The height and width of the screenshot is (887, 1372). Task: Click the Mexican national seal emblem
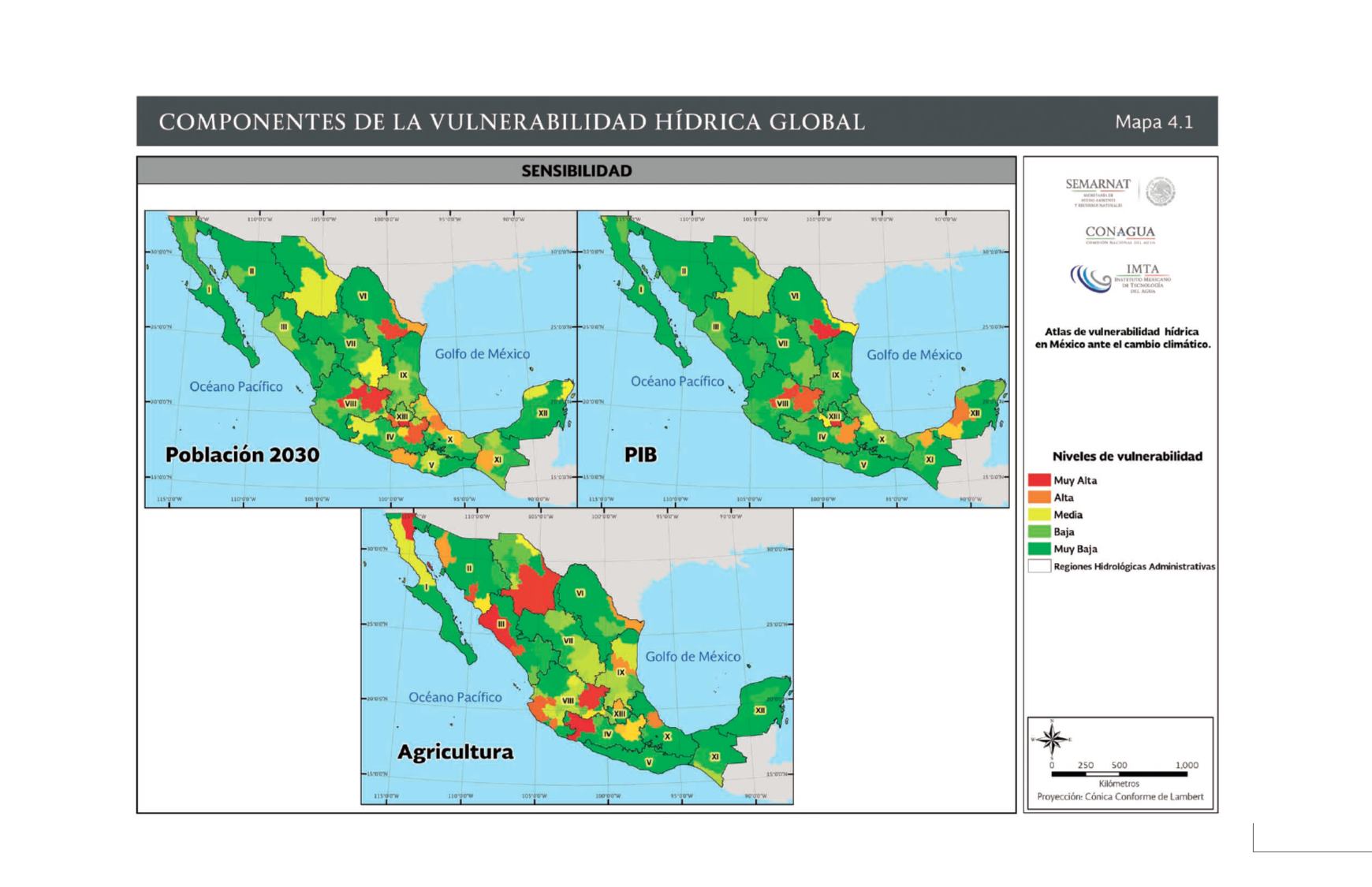[x=1160, y=192]
